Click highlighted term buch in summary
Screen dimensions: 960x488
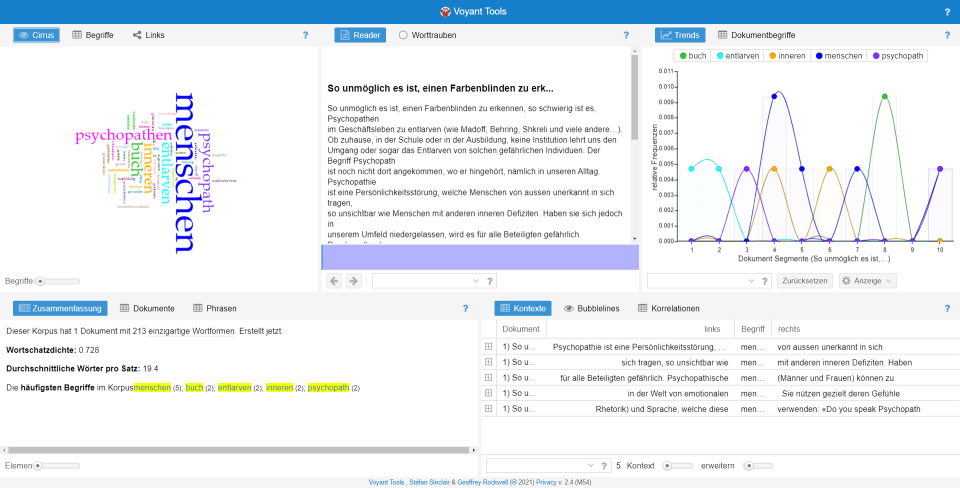pos(194,388)
